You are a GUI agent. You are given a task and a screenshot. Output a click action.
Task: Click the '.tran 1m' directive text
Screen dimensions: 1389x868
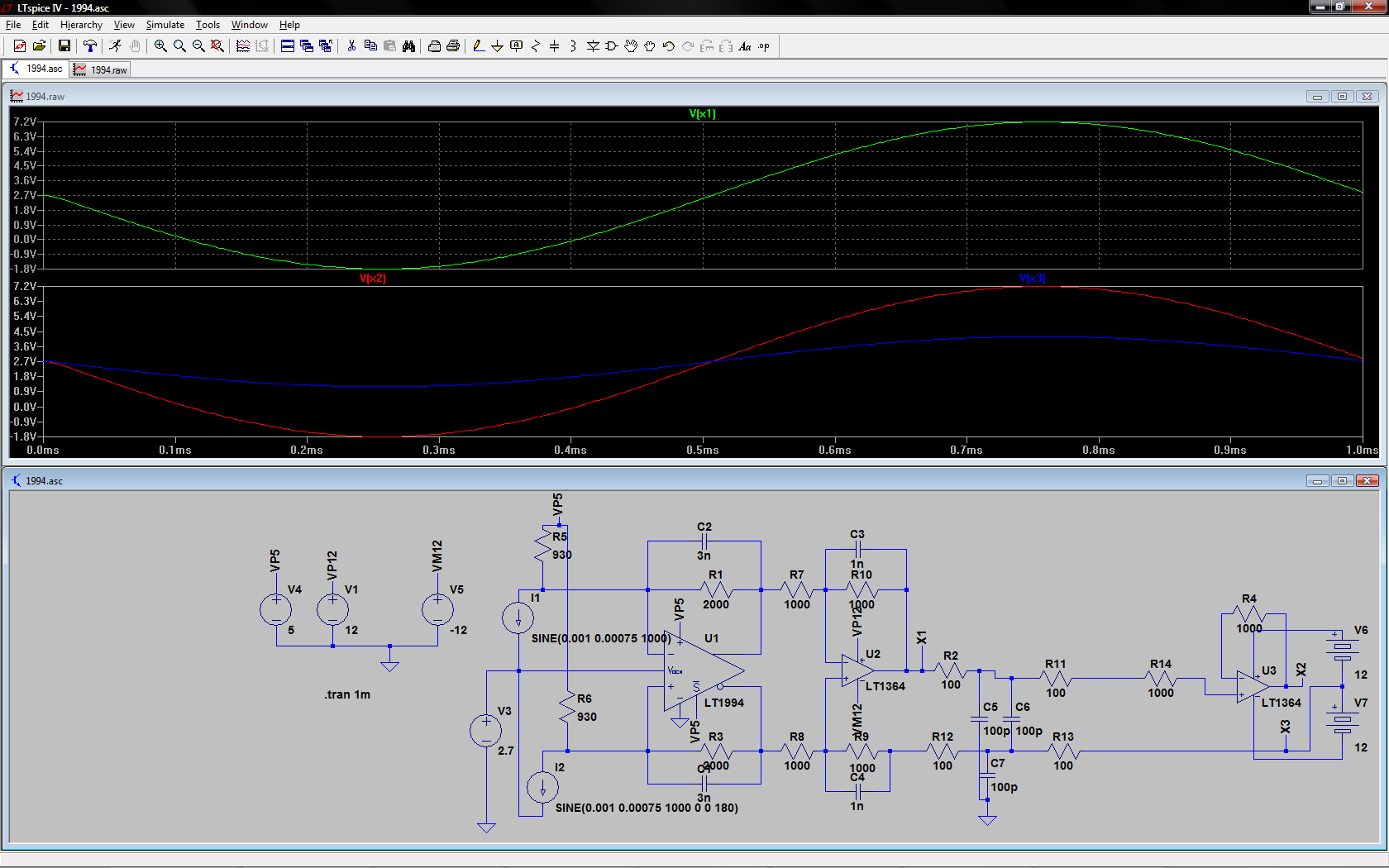click(x=347, y=694)
